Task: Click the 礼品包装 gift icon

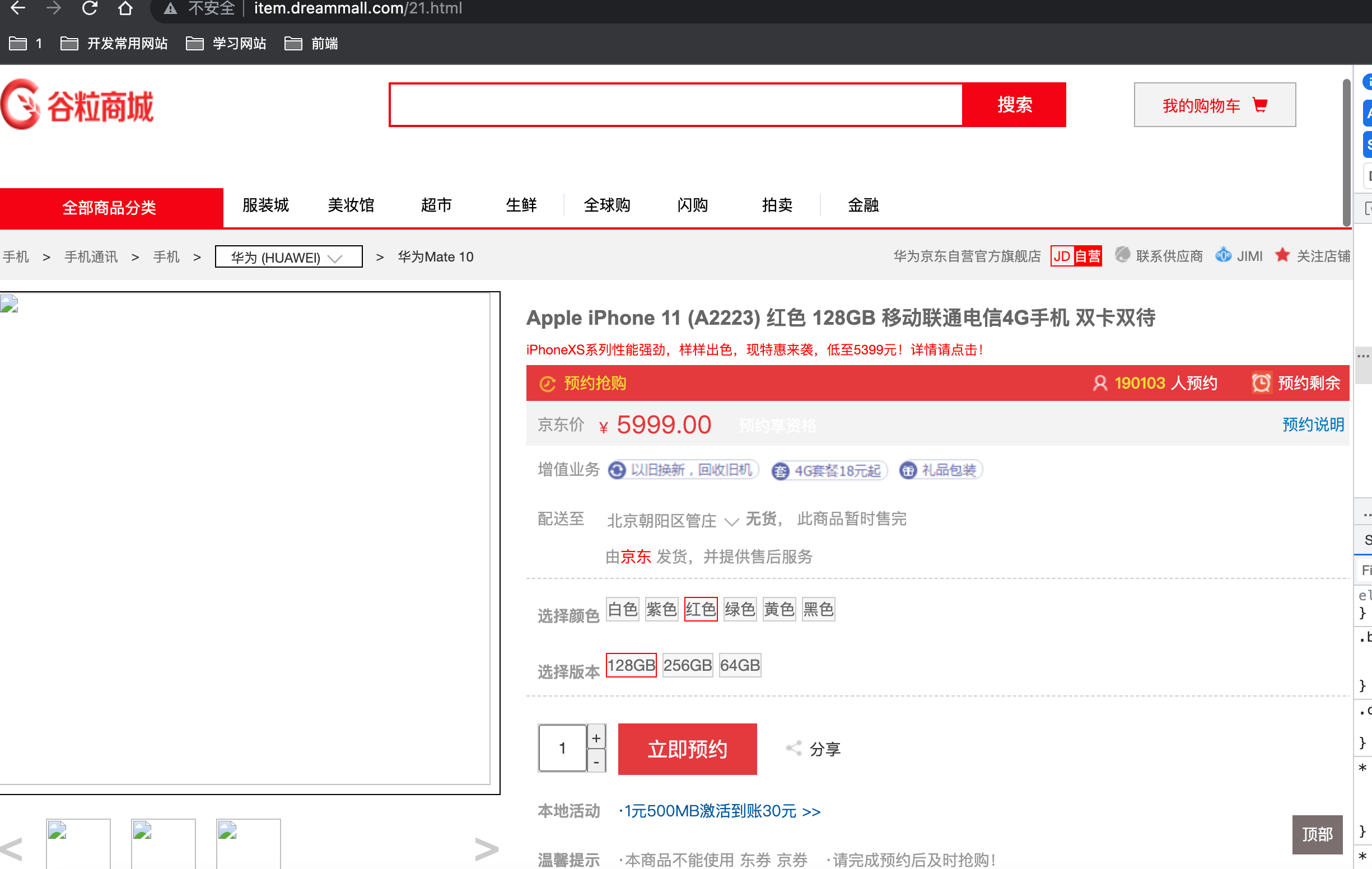Action: coord(908,470)
